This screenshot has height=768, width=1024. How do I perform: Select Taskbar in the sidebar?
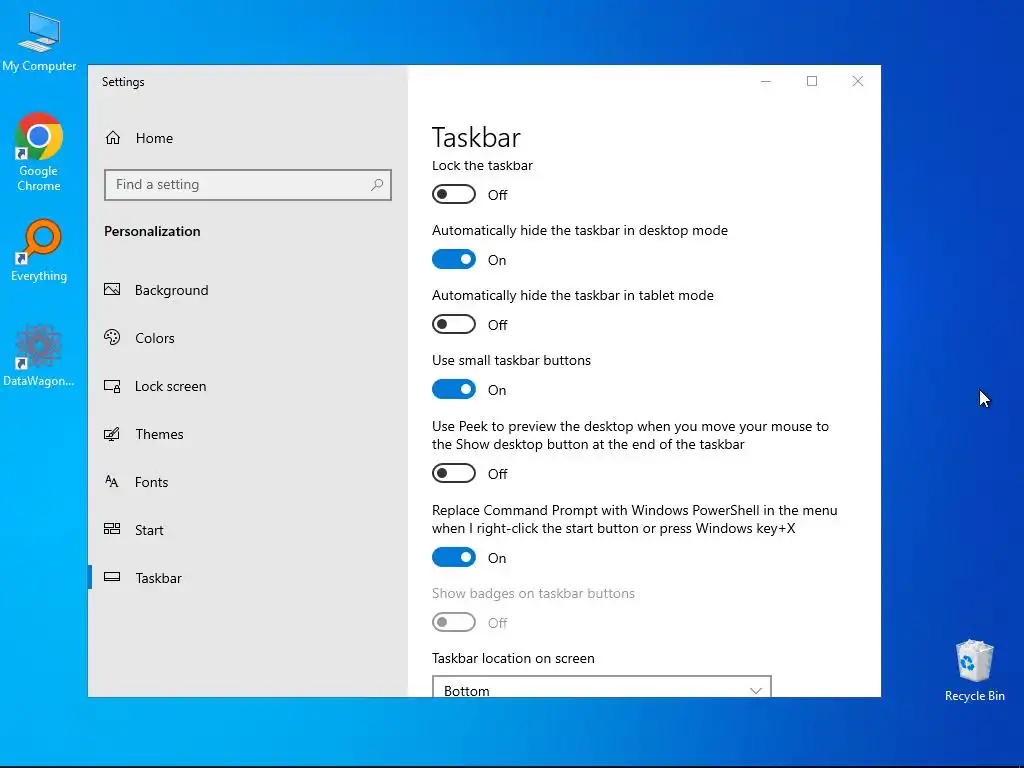click(248, 578)
